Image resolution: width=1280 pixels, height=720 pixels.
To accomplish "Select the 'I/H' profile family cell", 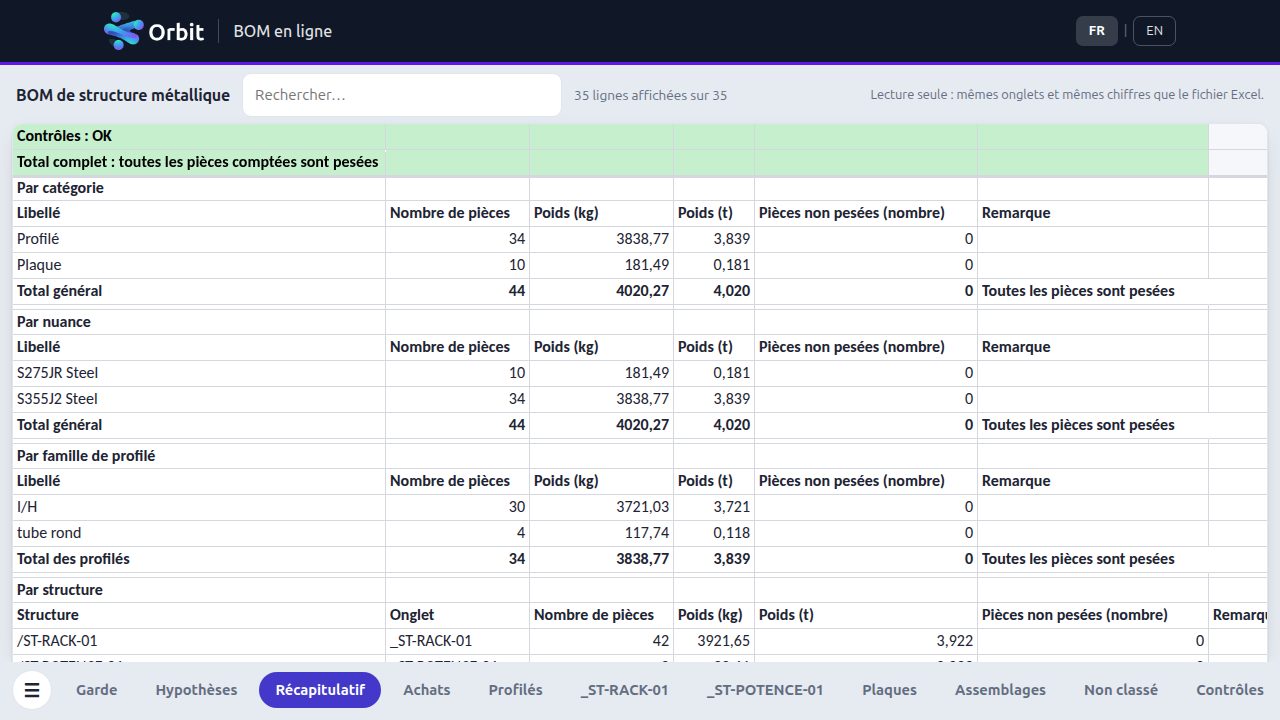I will pos(199,507).
